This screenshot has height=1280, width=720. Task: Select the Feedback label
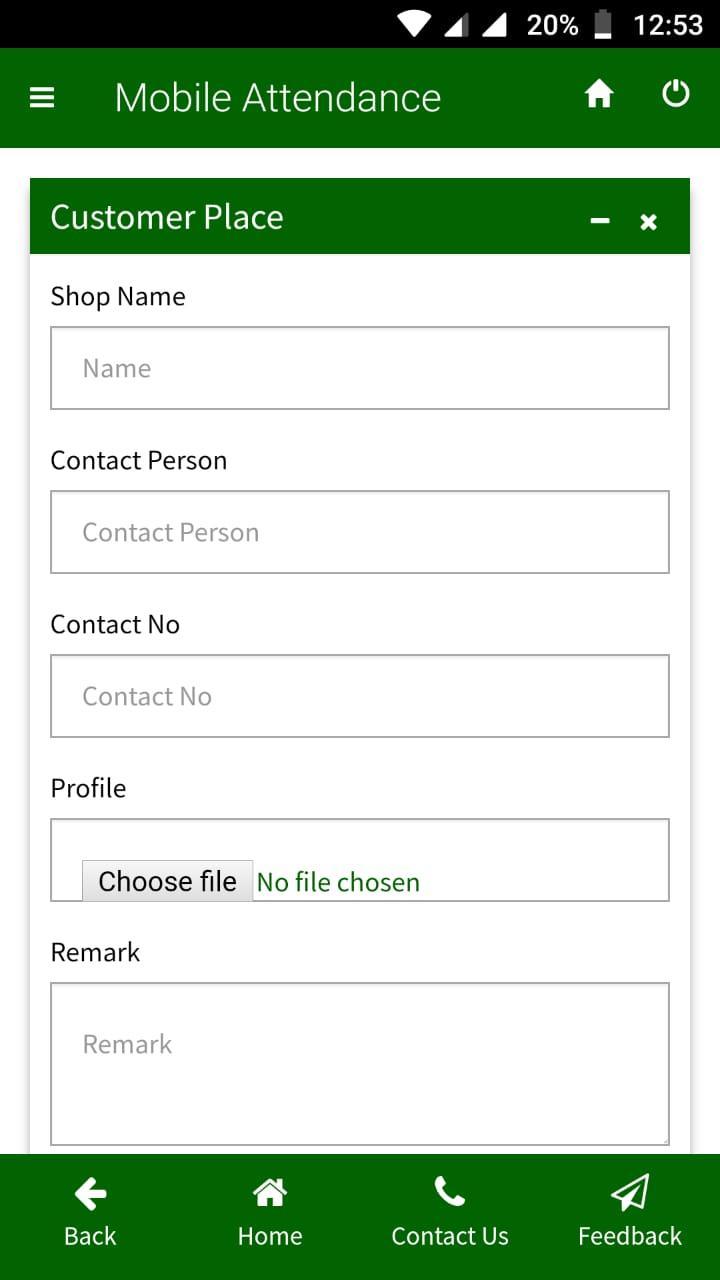click(630, 1236)
